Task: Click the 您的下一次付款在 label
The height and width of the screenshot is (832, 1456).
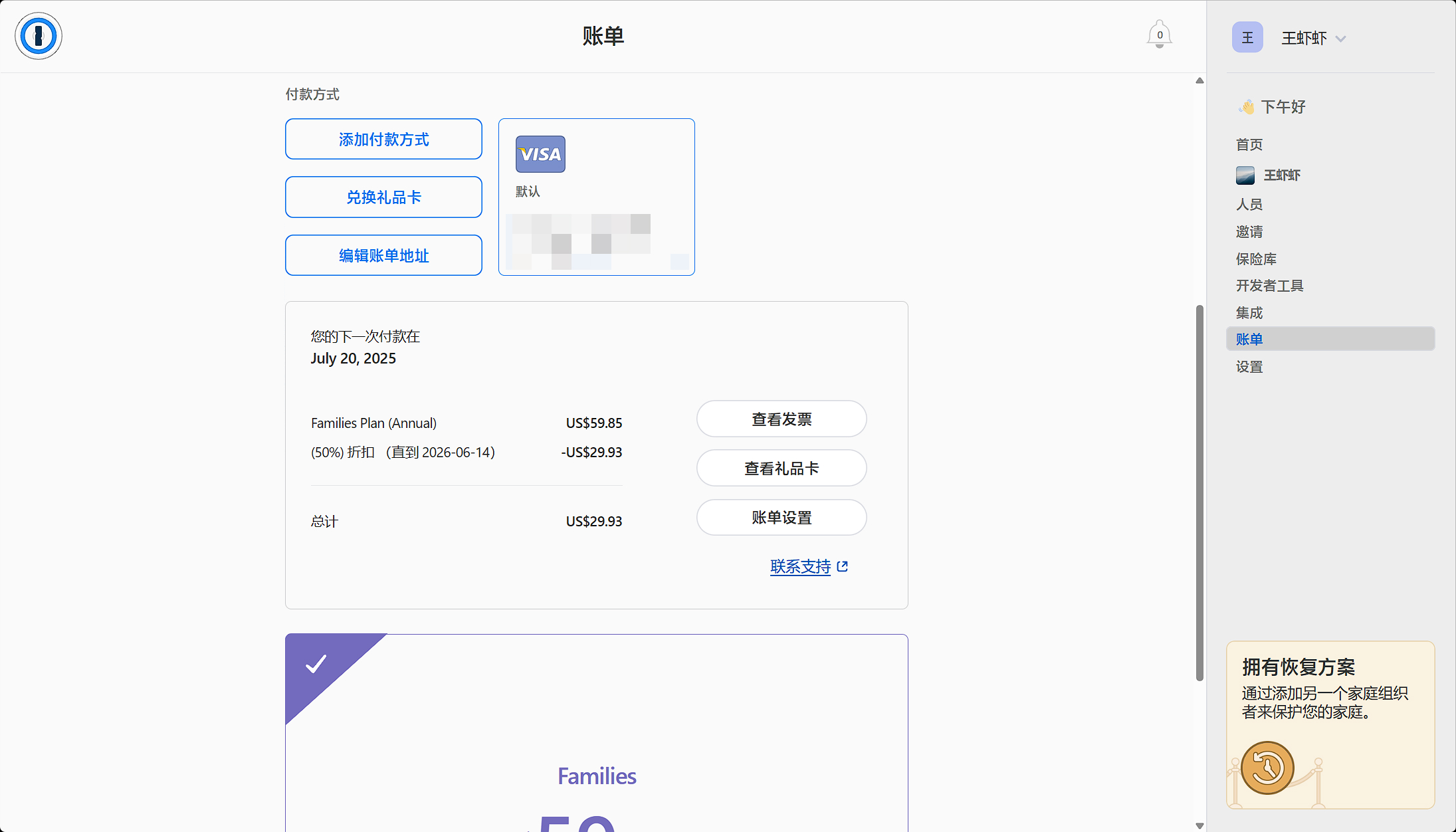Action: pos(365,336)
